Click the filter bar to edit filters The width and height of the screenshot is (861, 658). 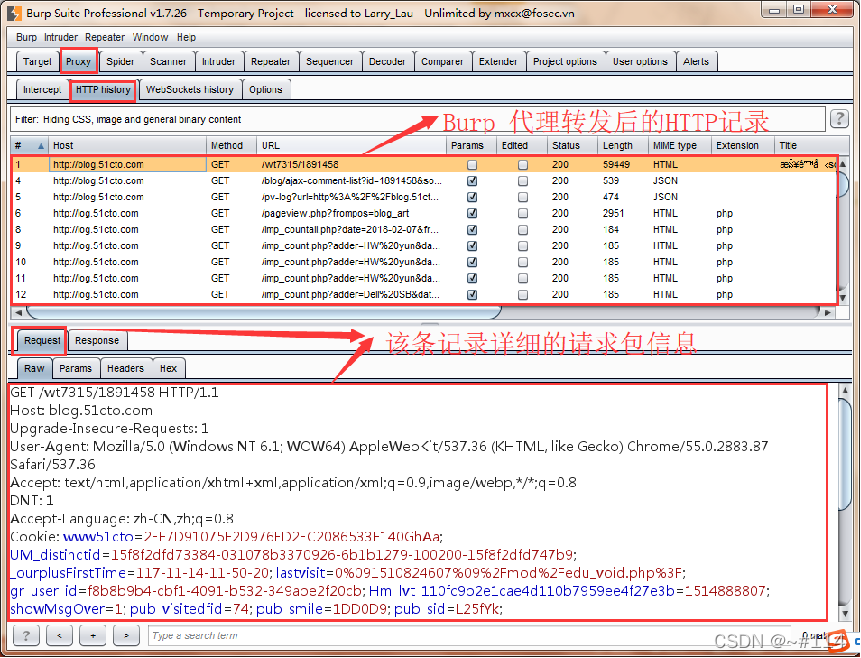click(418, 119)
